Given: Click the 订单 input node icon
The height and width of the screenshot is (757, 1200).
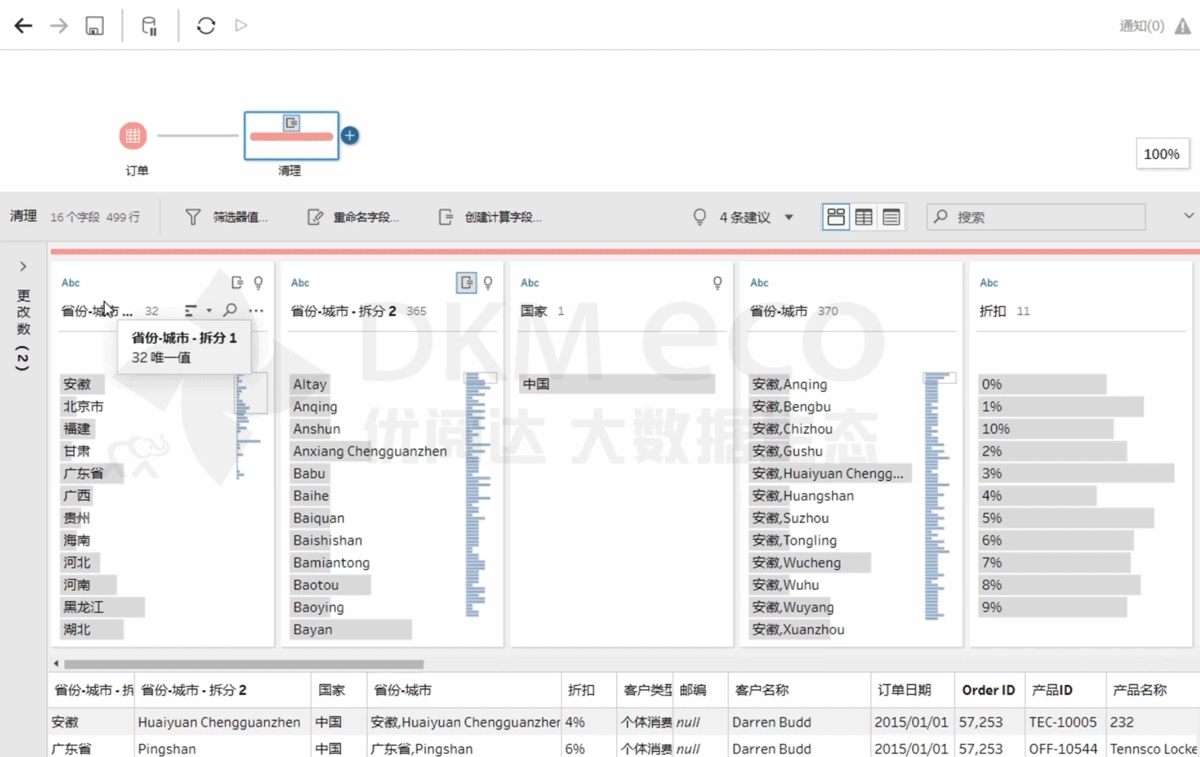Looking at the screenshot, I should click(133, 136).
